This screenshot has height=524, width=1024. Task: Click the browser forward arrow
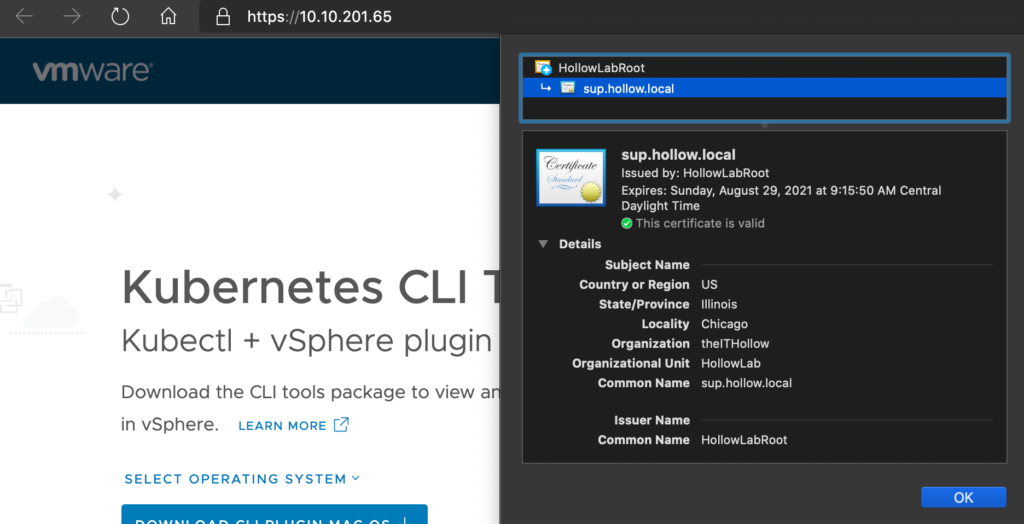coord(72,17)
